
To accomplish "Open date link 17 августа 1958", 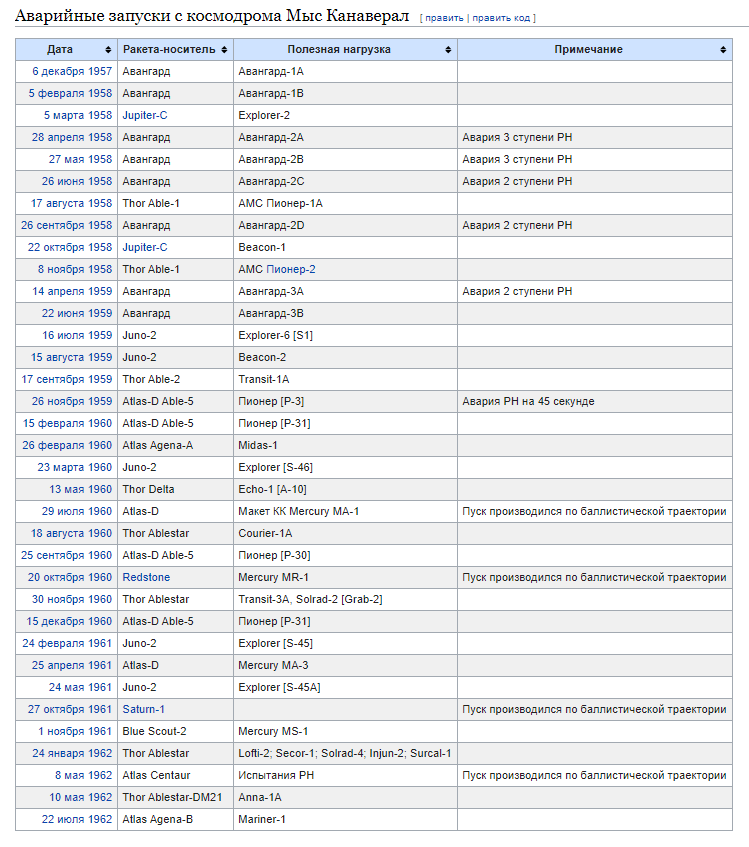I will pyautogui.click(x=71, y=204).
